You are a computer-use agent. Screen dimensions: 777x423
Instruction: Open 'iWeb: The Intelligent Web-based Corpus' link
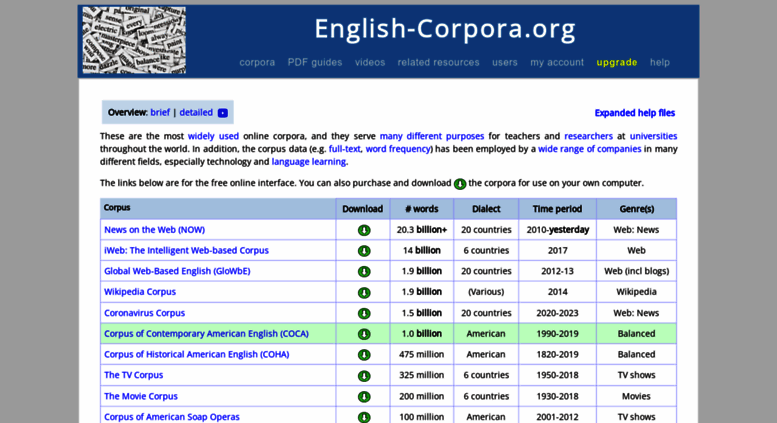(186, 251)
